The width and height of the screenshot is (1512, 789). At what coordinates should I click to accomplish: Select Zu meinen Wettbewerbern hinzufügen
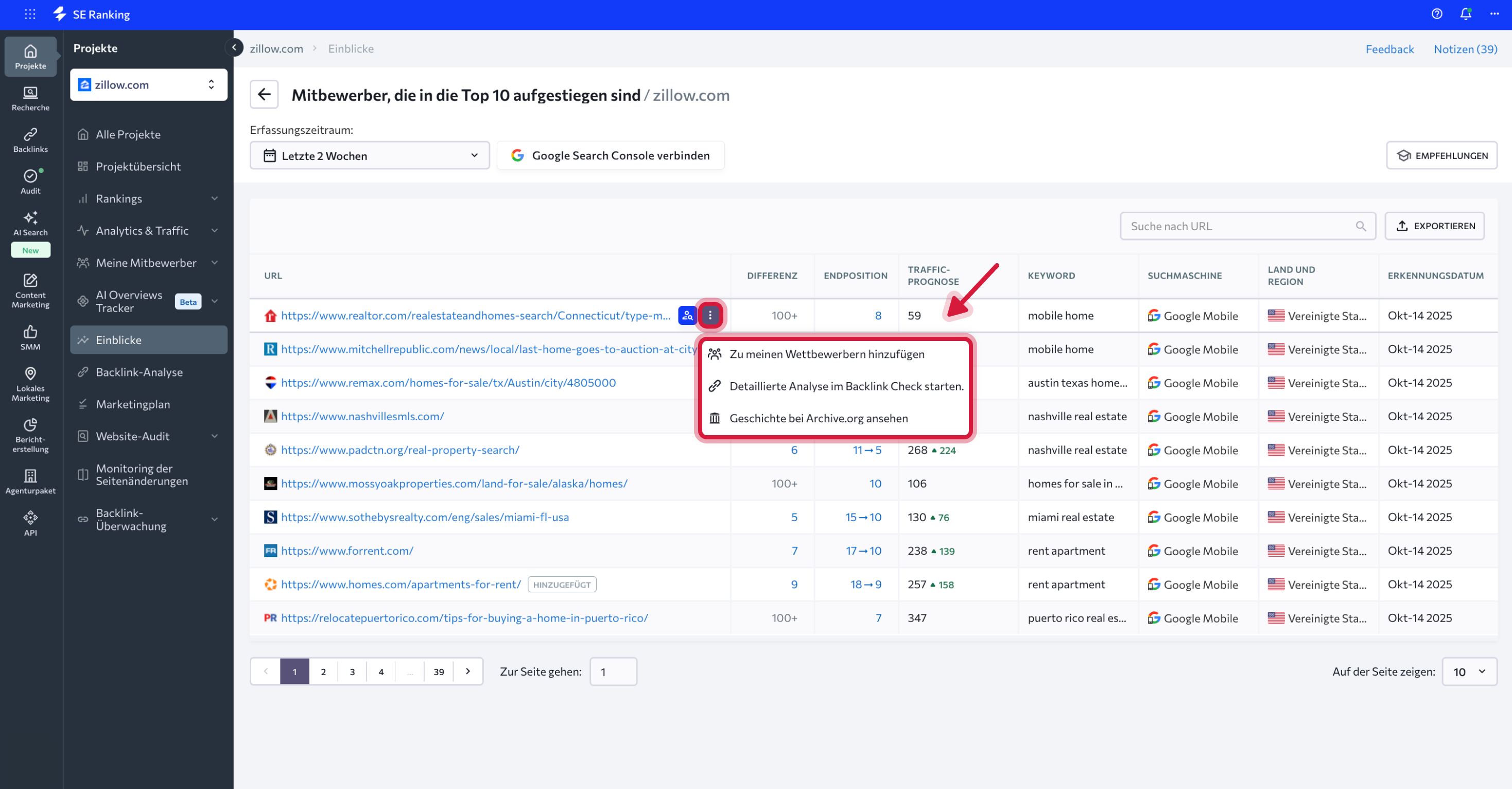(x=826, y=354)
